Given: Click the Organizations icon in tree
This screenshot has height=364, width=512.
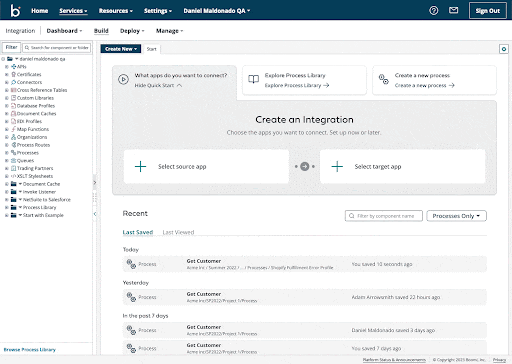Looking at the screenshot, I should (14, 137).
